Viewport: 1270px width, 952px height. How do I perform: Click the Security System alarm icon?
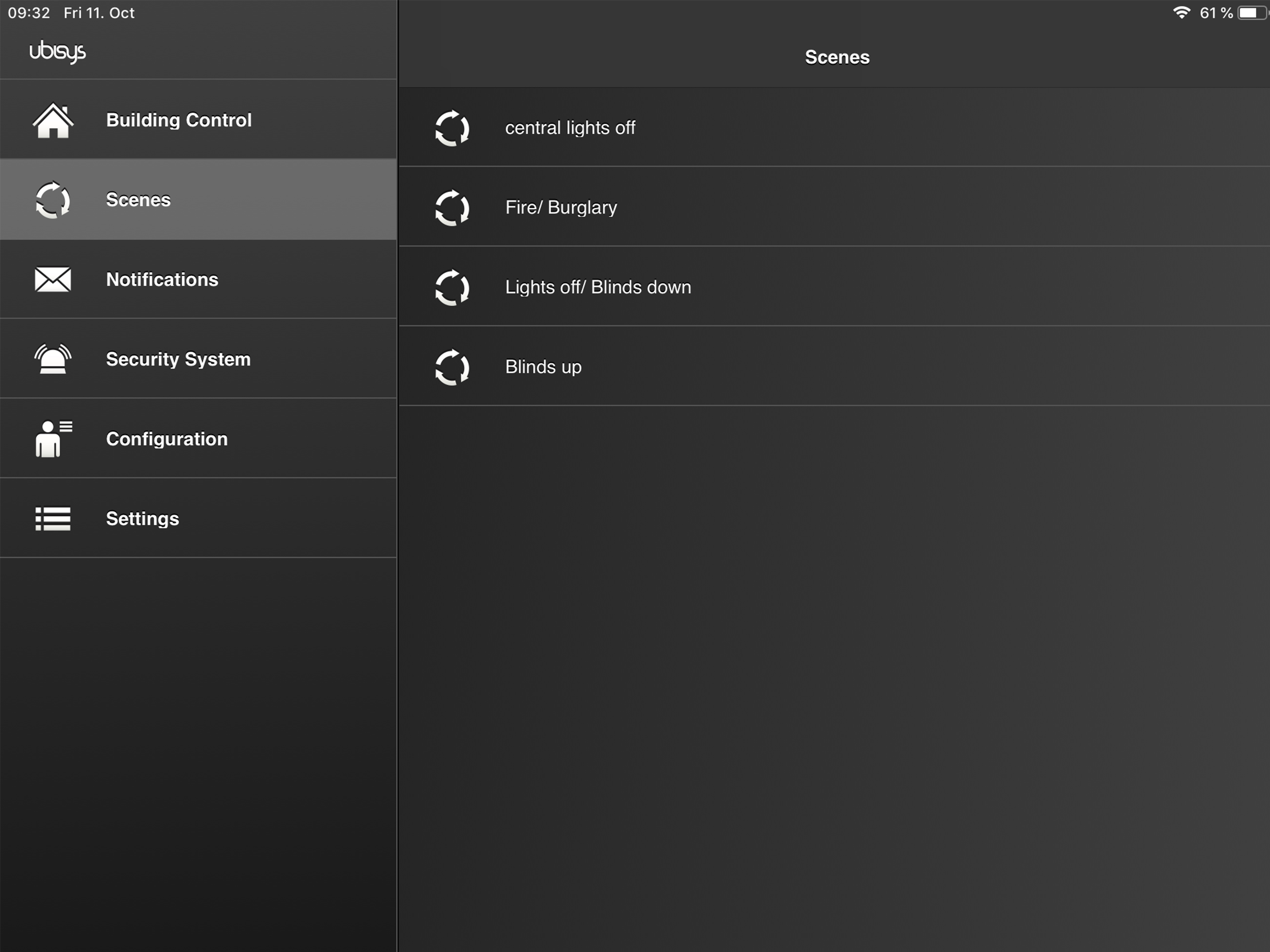(53, 359)
